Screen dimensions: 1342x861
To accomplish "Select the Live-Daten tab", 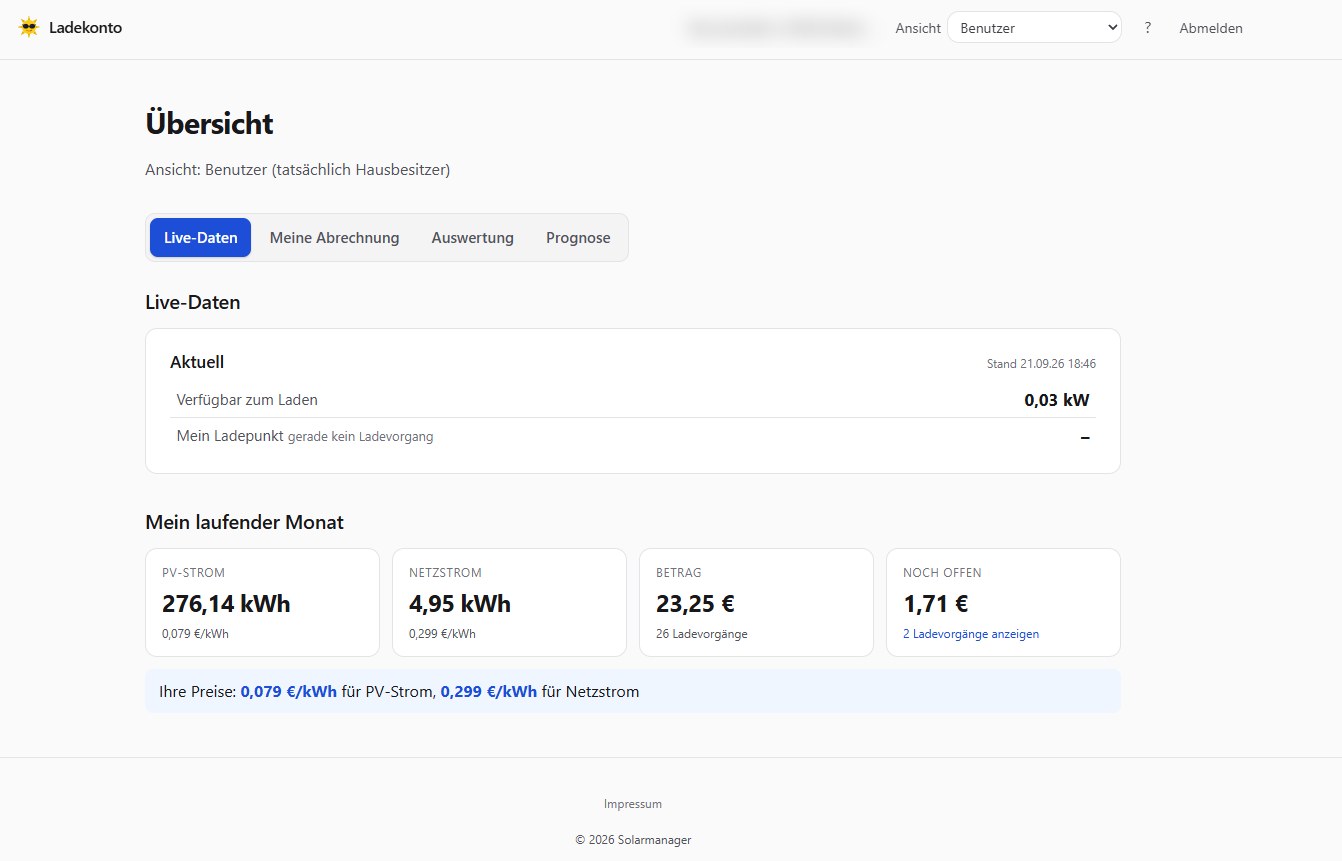I will pyautogui.click(x=201, y=238).
